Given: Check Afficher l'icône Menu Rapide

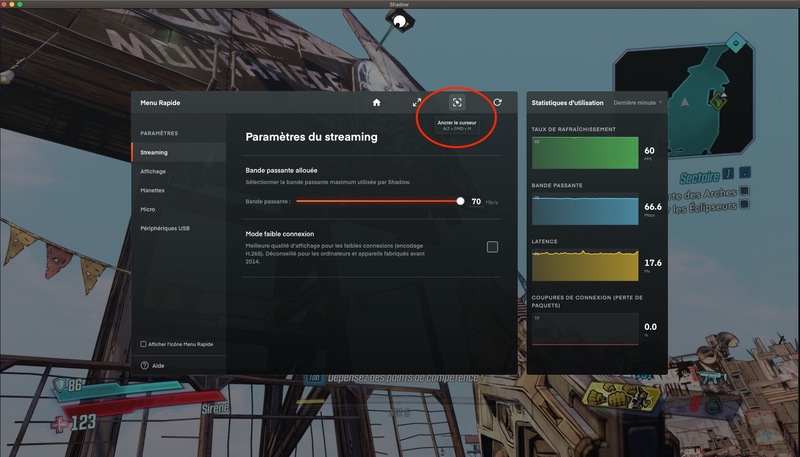Looking at the screenshot, I should pyautogui.click(x=143, y=344).
